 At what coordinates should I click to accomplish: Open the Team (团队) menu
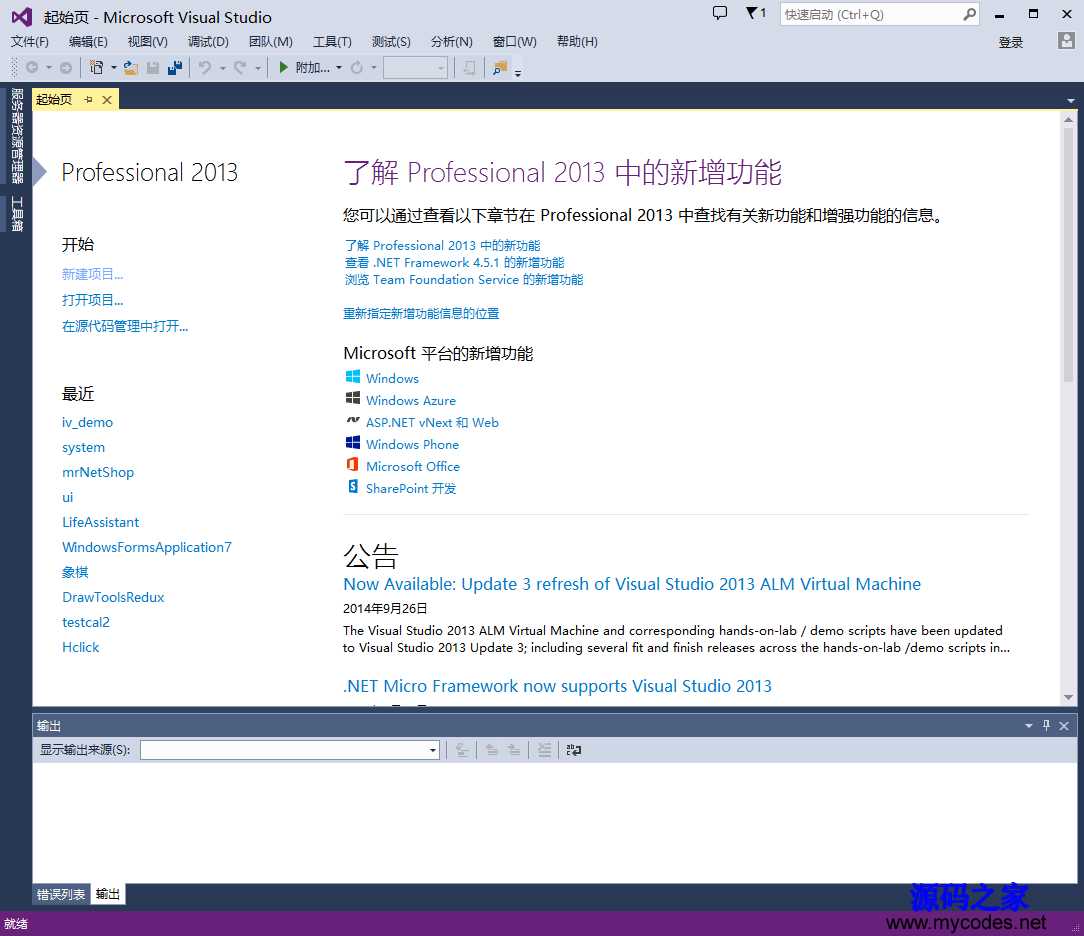coord(270,41)
